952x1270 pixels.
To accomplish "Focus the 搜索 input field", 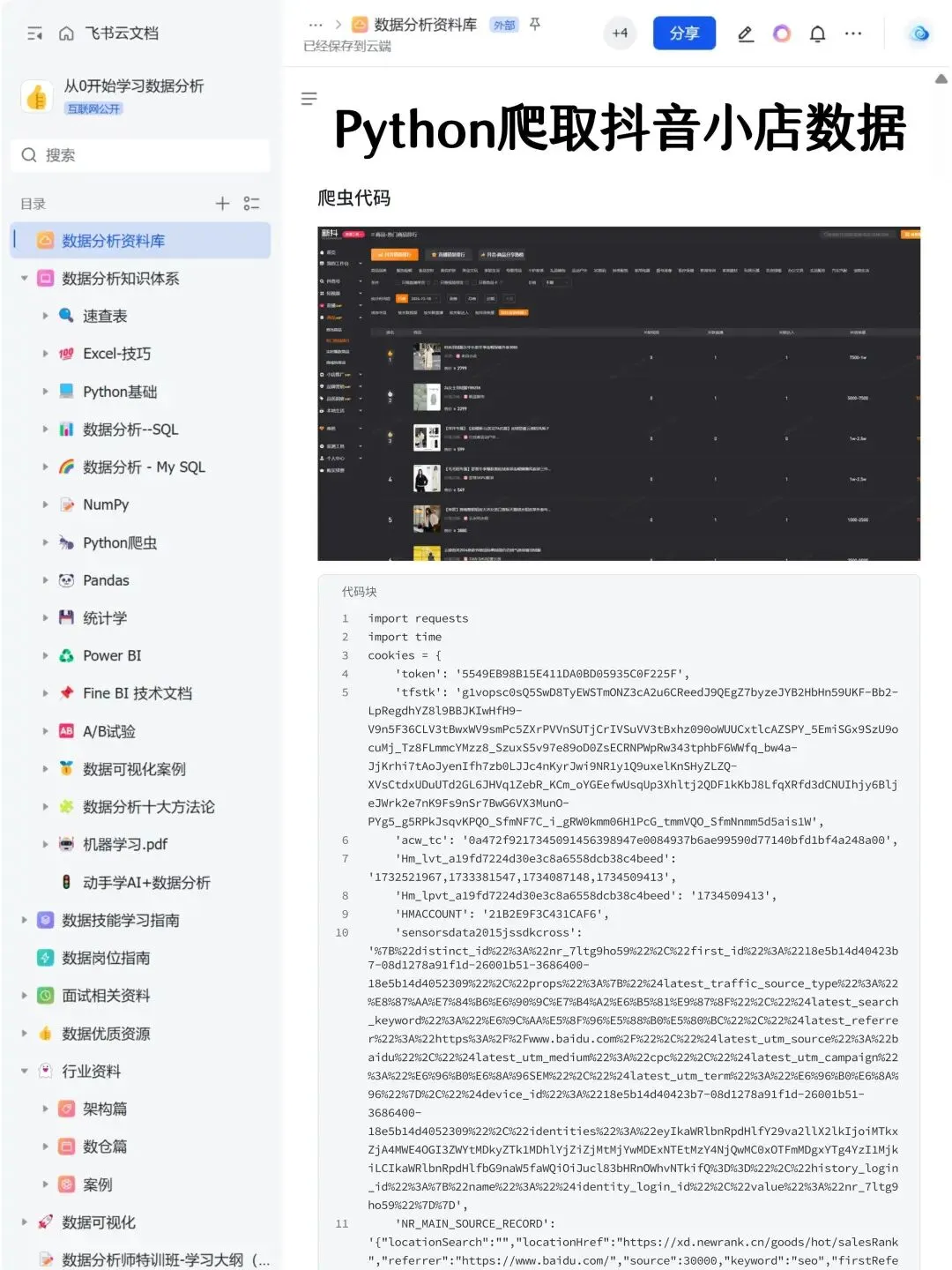I will pyautogui.click(x=141, y=155).
